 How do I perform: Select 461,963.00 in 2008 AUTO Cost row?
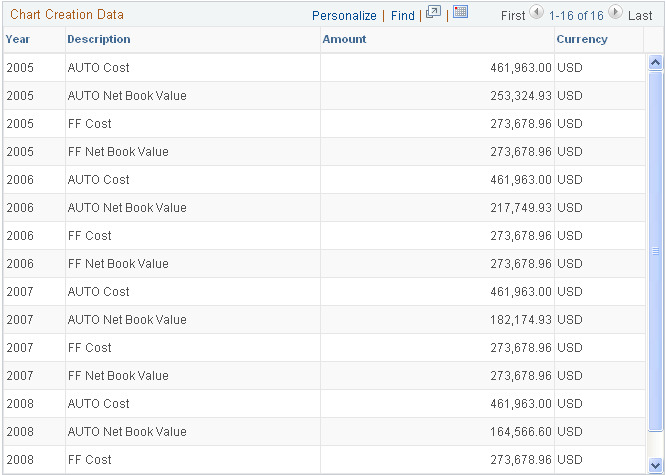(521, 404)
